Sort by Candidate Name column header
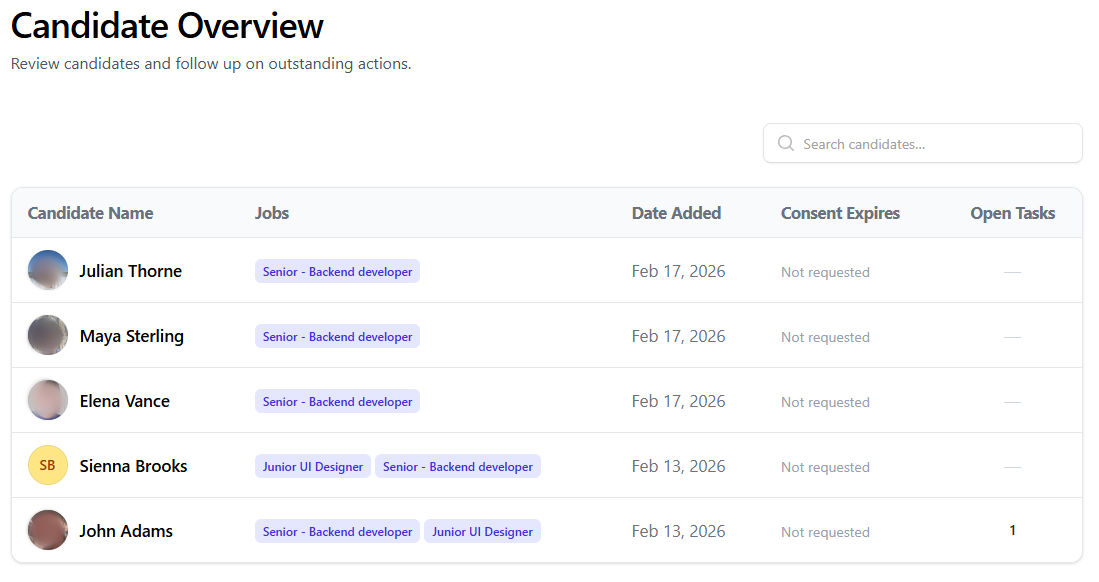The width and height of the screenshot is (1099, 582). (x=90, y=213)
